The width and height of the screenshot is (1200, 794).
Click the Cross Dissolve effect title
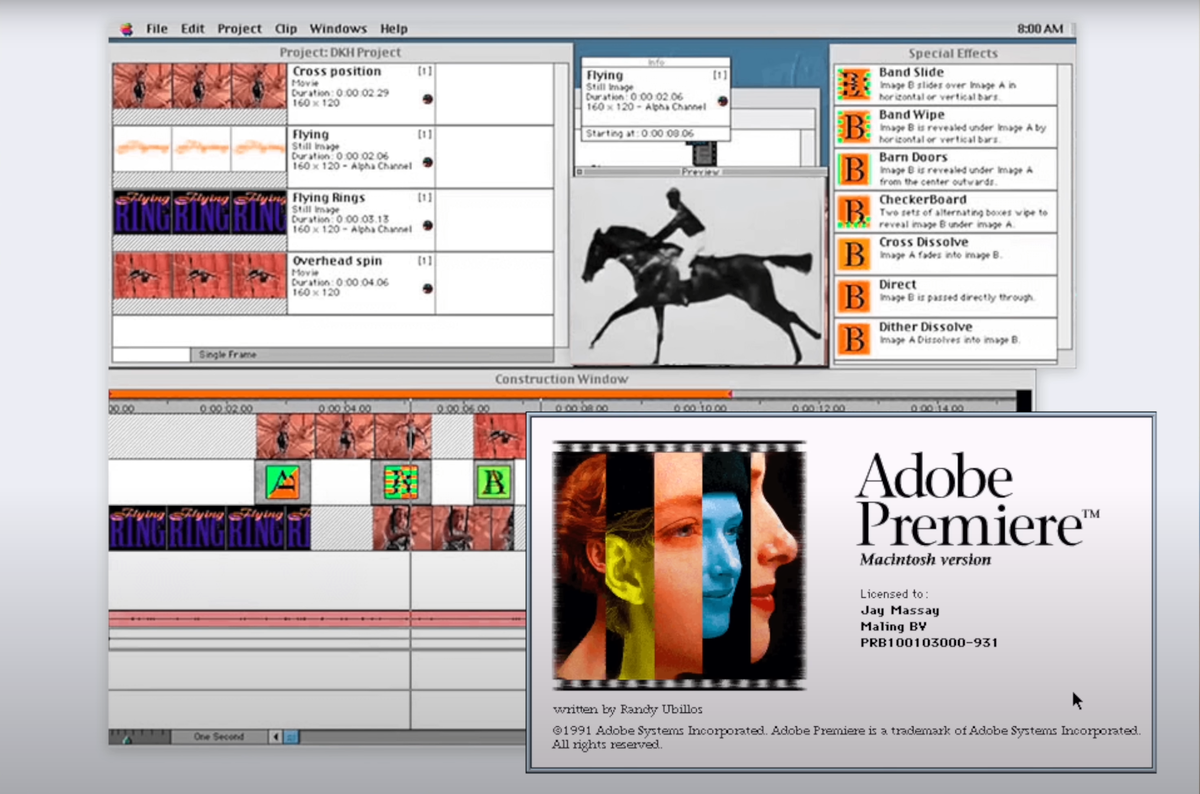pyautogui.click(x=924, y=242)
